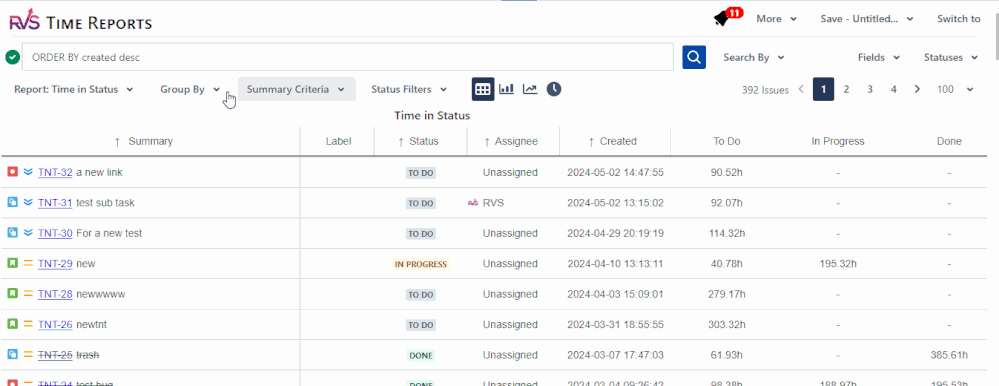Click the 385.61h Done value

(x=949, y=355)
